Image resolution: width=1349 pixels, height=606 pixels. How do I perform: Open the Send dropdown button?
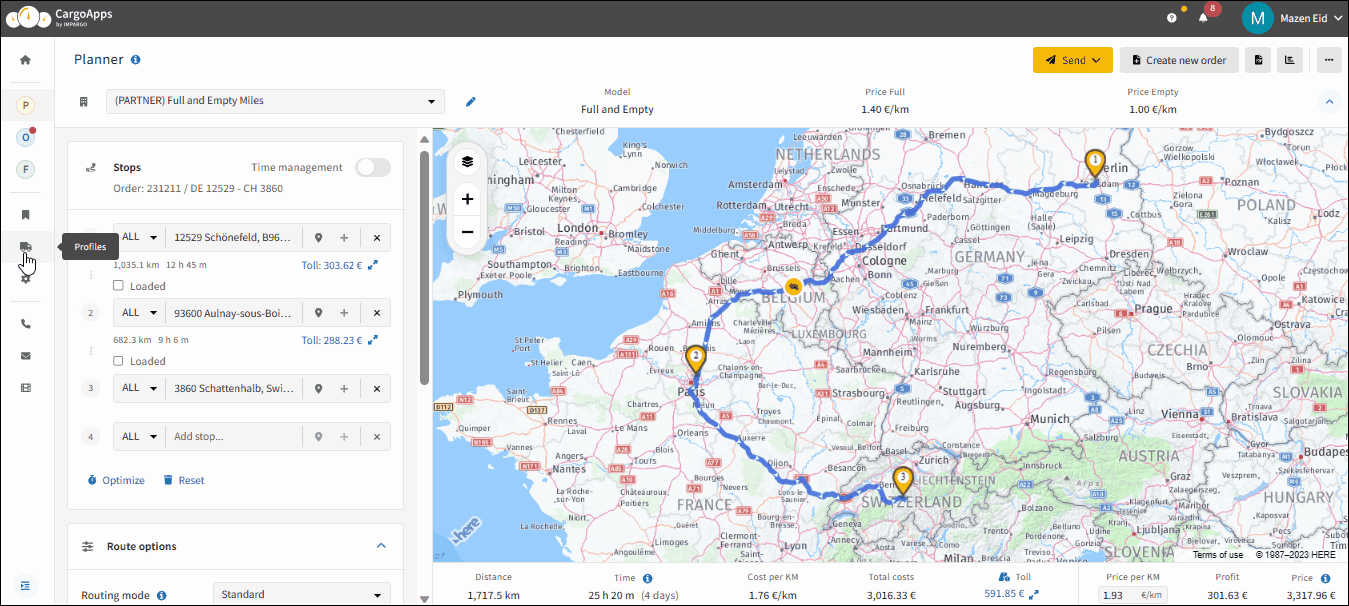(x=1073, y=60)
